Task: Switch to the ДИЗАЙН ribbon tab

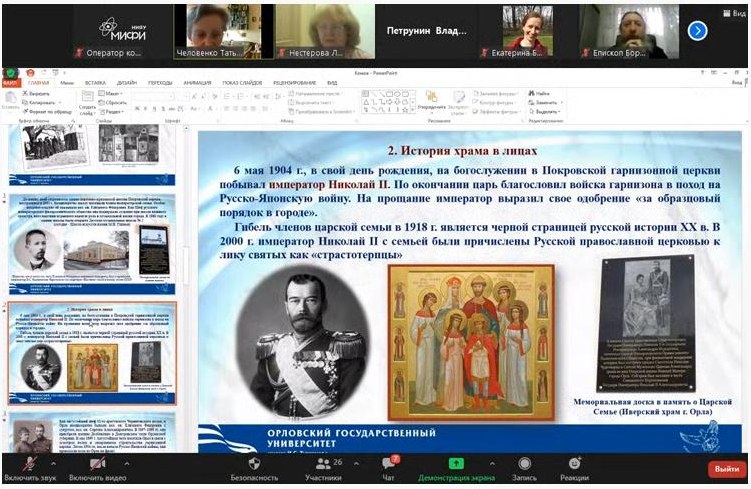Action: [126, 83]
